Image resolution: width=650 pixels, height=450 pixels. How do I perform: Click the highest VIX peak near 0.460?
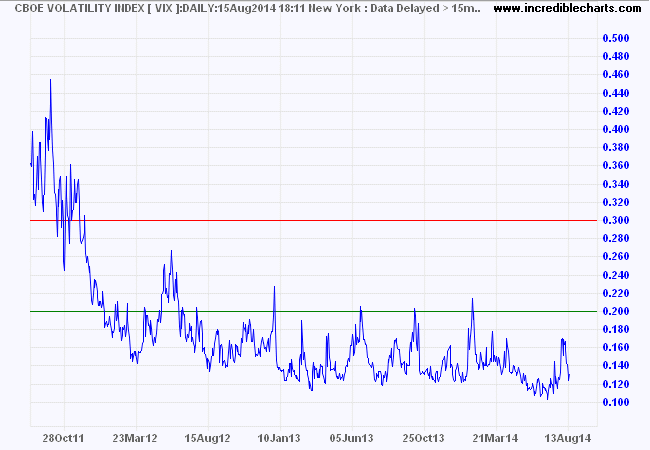[x=51, y=80]
